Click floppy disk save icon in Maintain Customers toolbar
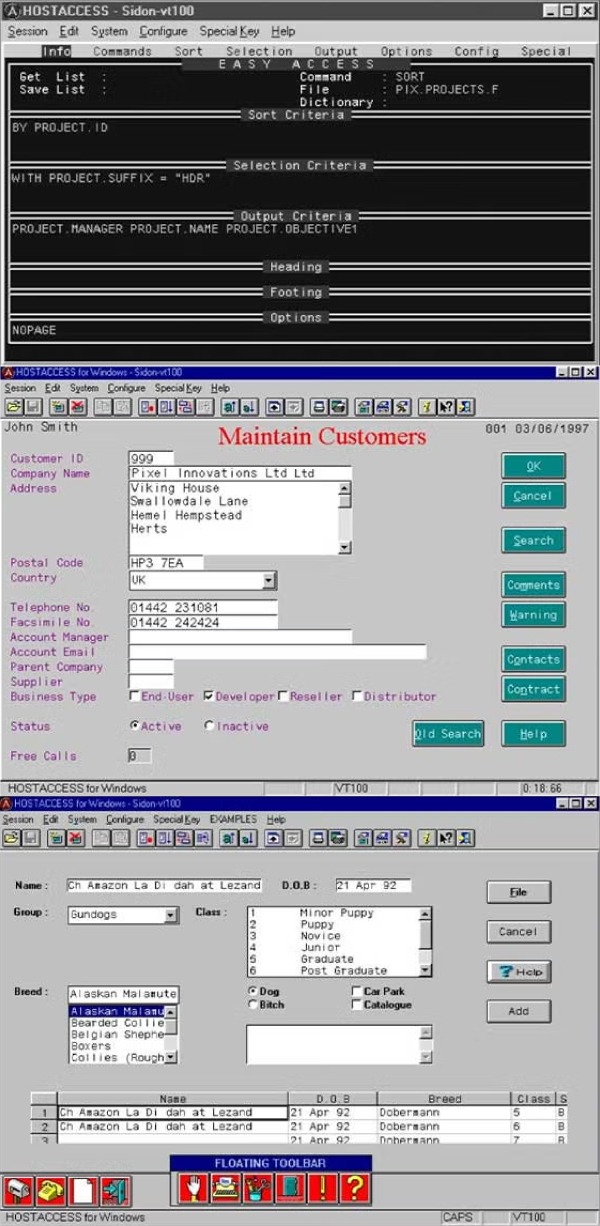Viewport: 600px width, 1226px height. coord(31,406)
